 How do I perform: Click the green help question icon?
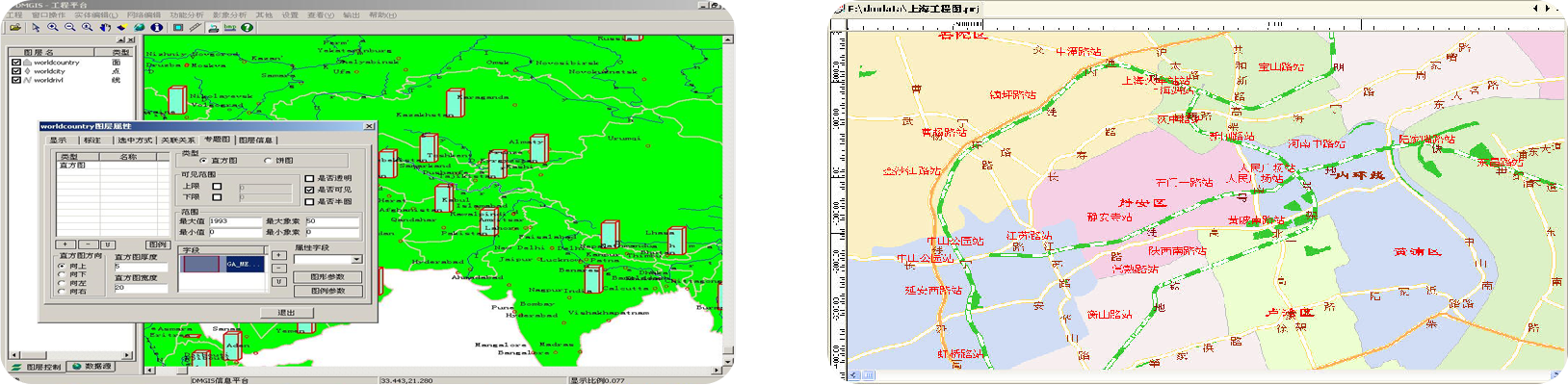tap(248, 28)
